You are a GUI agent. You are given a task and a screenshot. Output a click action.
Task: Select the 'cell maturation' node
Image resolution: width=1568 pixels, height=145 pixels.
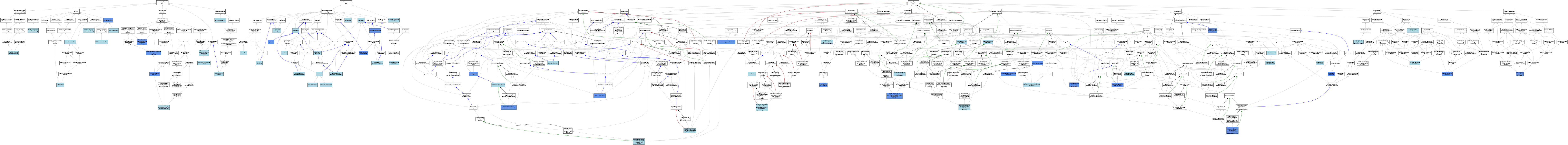click(x=593, y=53)
